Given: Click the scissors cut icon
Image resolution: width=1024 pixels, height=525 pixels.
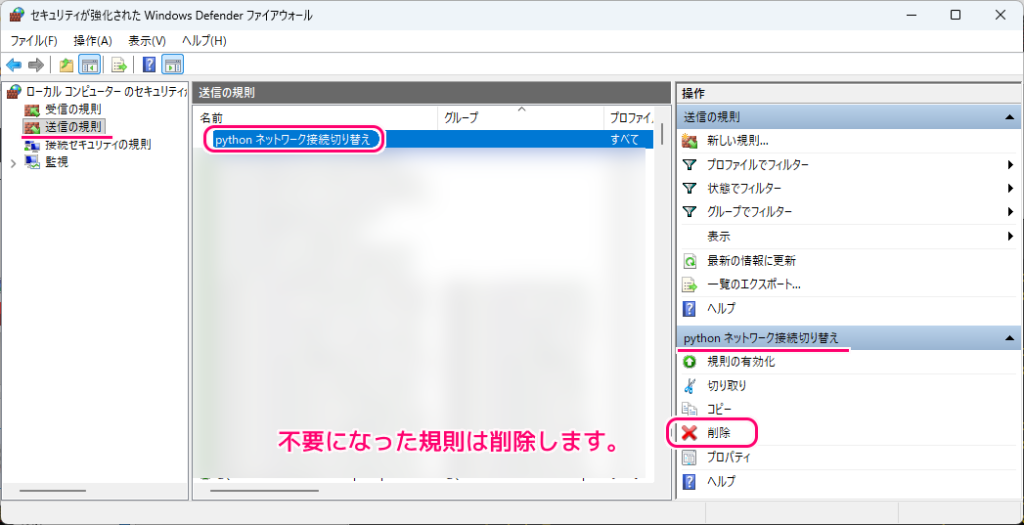Looking at the screenshot, I should (690, 386).
